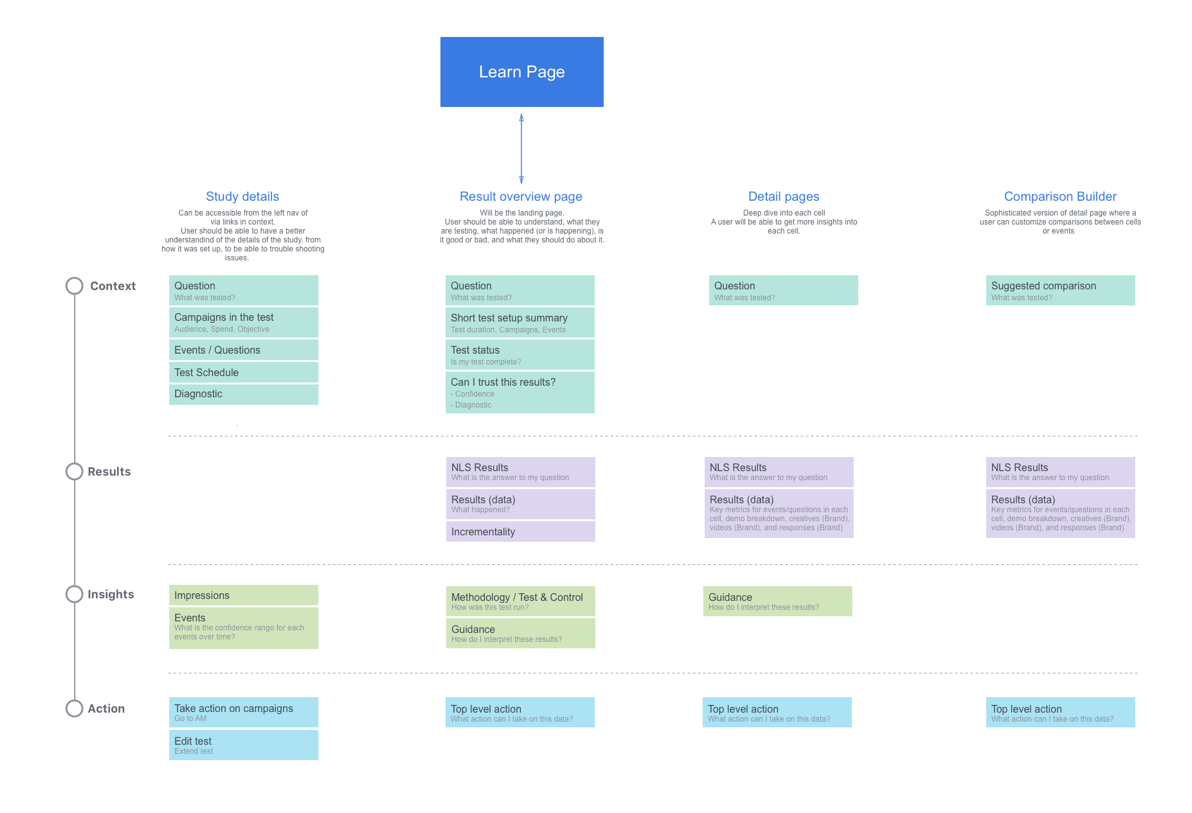Click the Methodology / Test & Control card
Screen dimensions: 1192x813
click(x=520, y=601)
